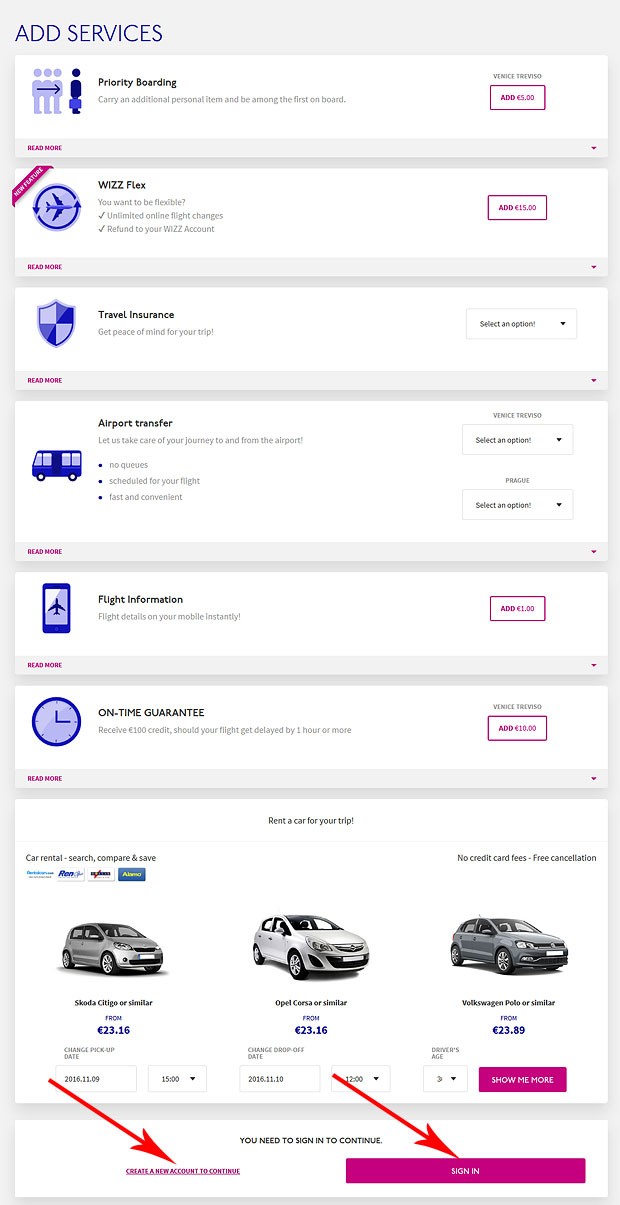The width and height of the screenshot is (620, 1205).
Task: Click the Travel Insurance shield icon
Action: click(56, 323)
